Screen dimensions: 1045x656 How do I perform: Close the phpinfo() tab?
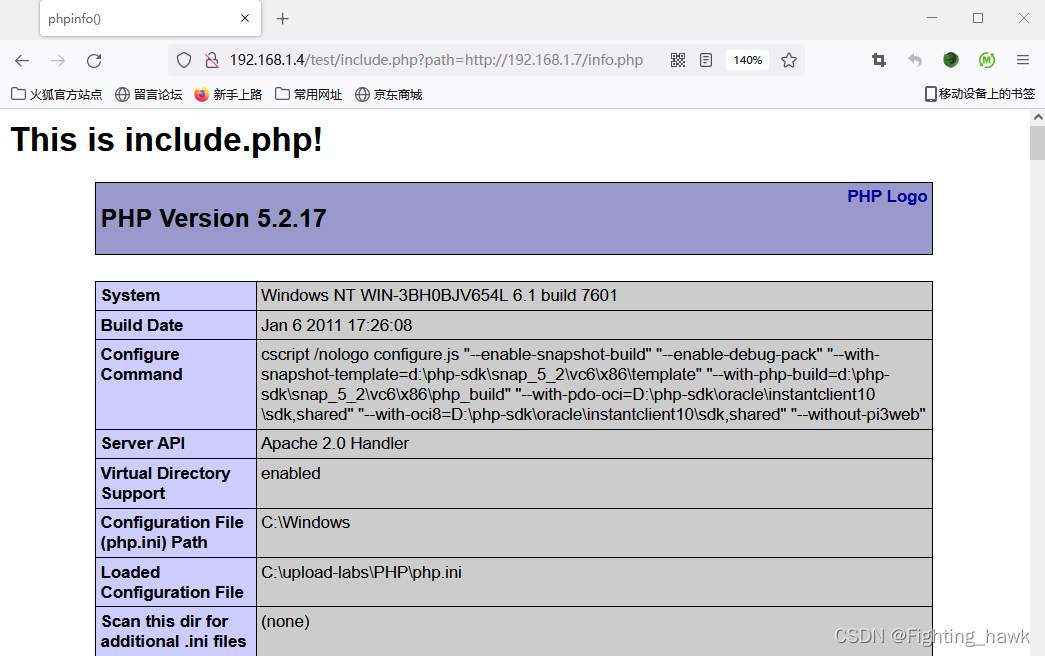(x=245, y=19)
